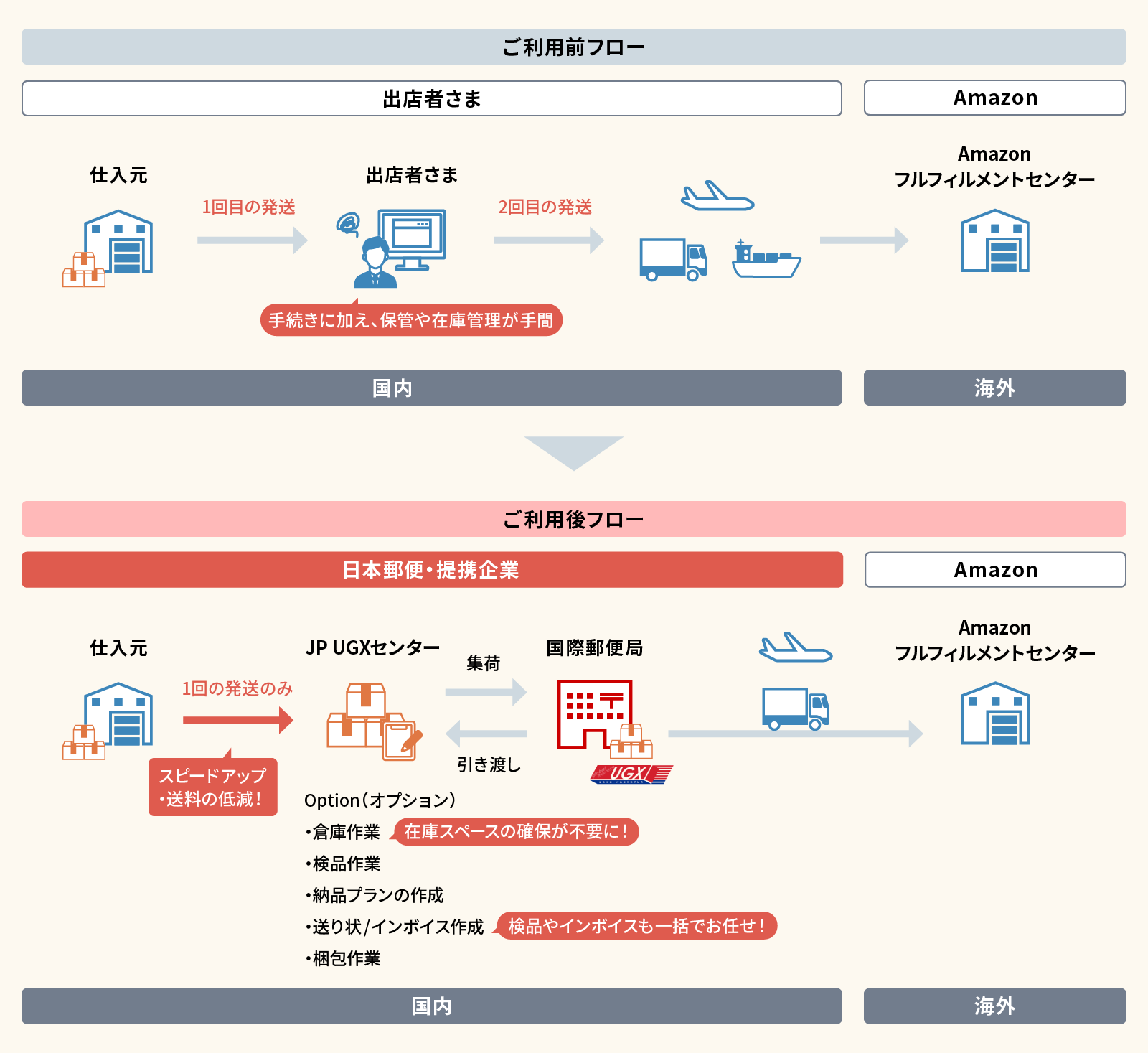Click the 引き渡し label
The height and width of the screenshot is (1053, 1148).
coord(489,764)
